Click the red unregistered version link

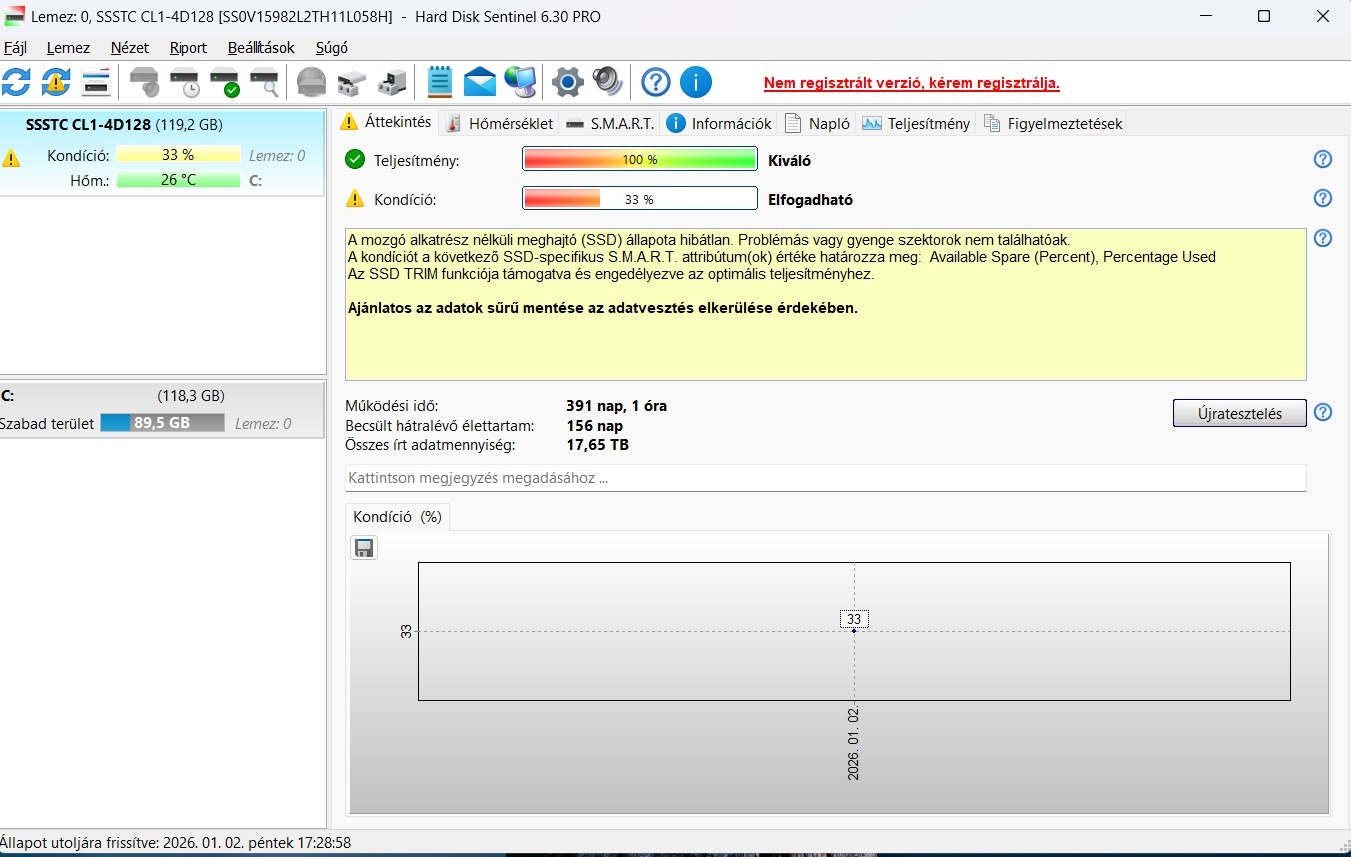(911, 83)
